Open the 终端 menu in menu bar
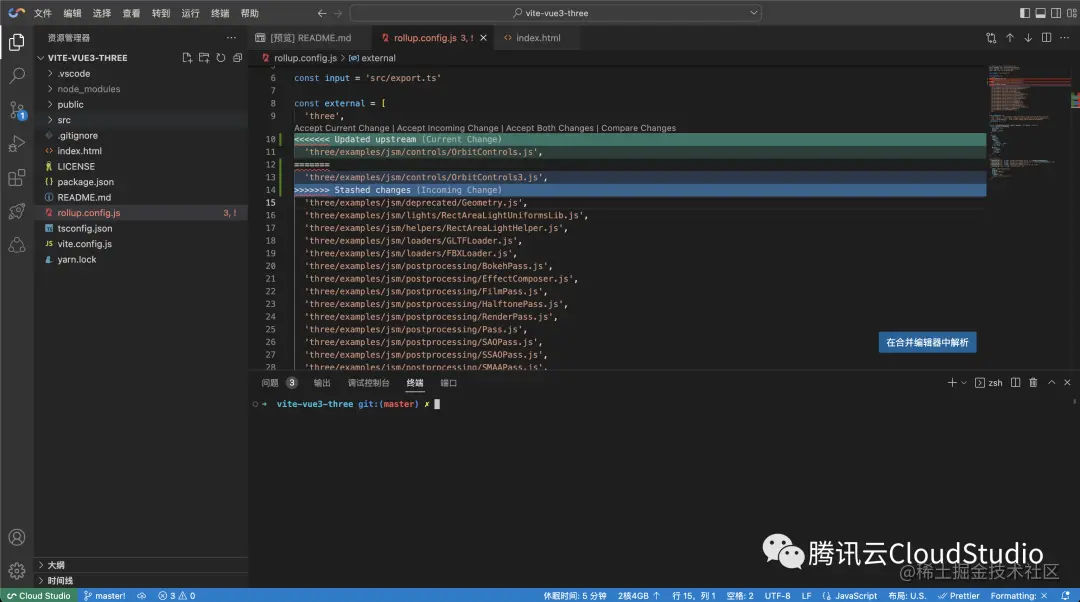This screenshot has width=1080, height=602. (220, 13)
